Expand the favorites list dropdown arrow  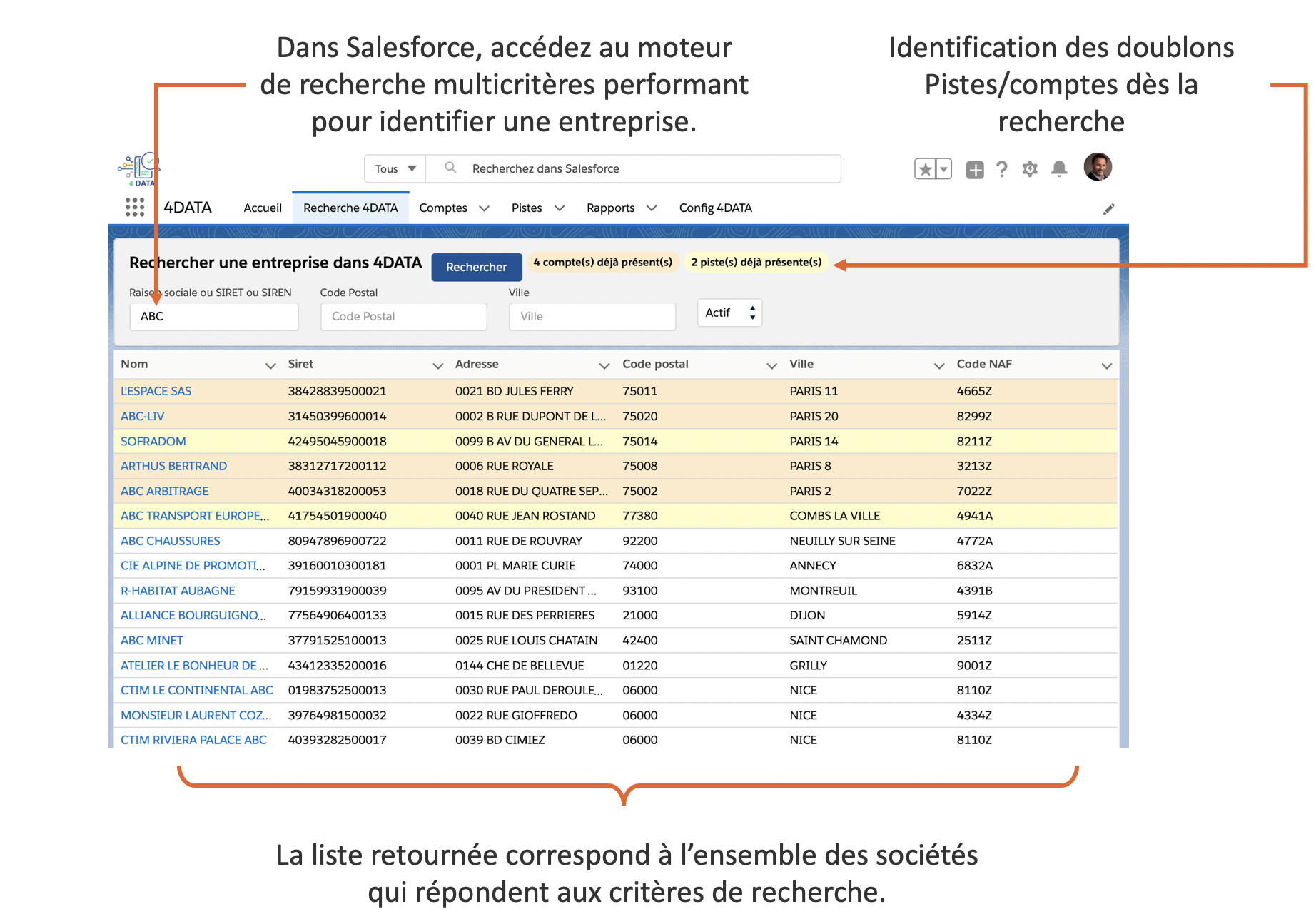tap(943, 169)
